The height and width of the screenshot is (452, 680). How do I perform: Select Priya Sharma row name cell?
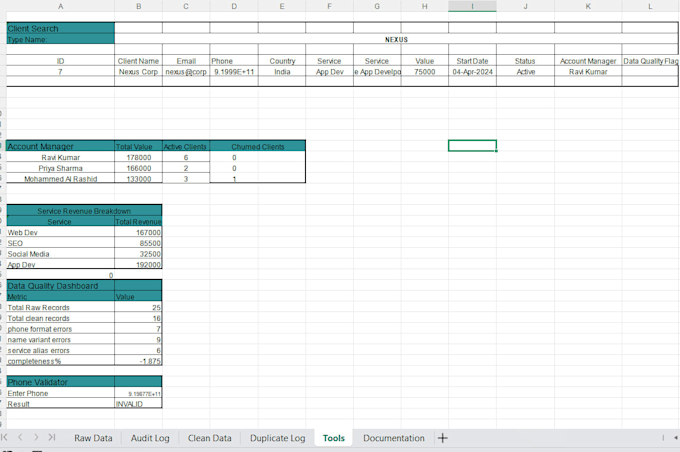point(60,168)
